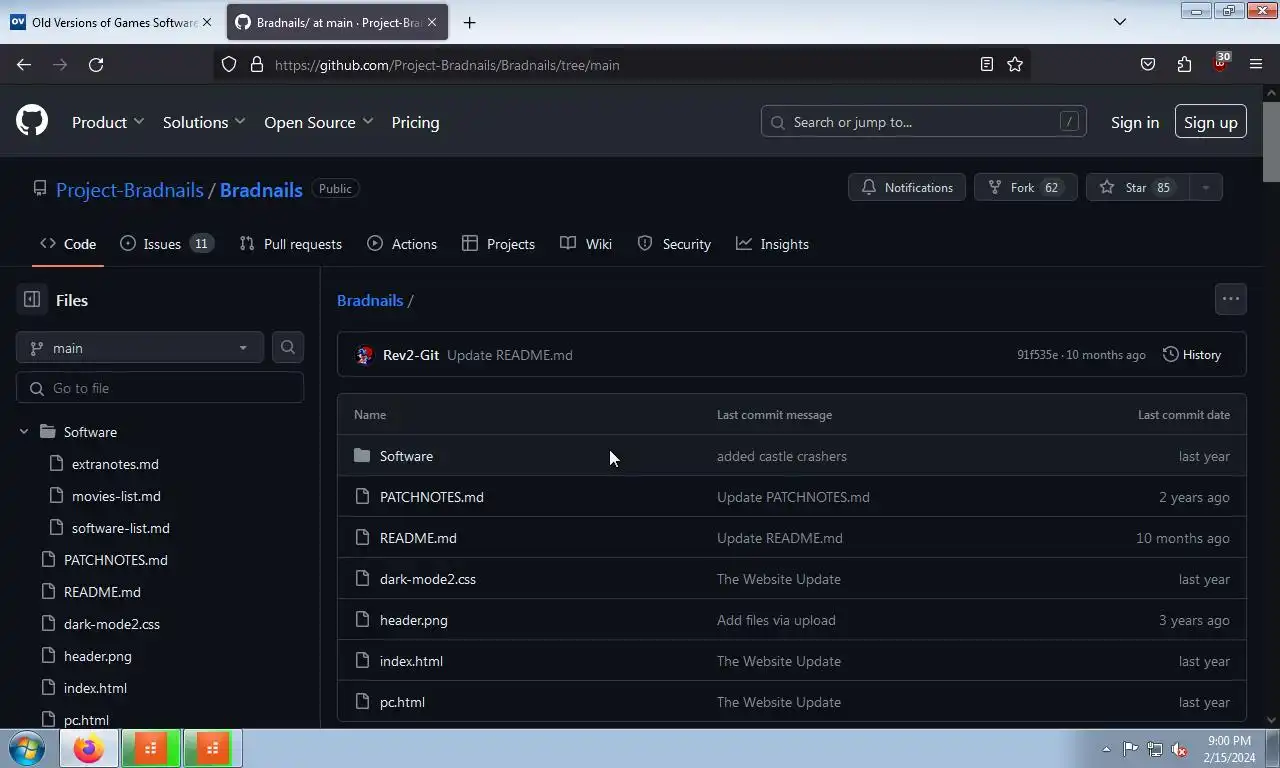Screen dimensions: 1280x768
Task: Click the volume icon in system tray
Action: click(1179, 749)
